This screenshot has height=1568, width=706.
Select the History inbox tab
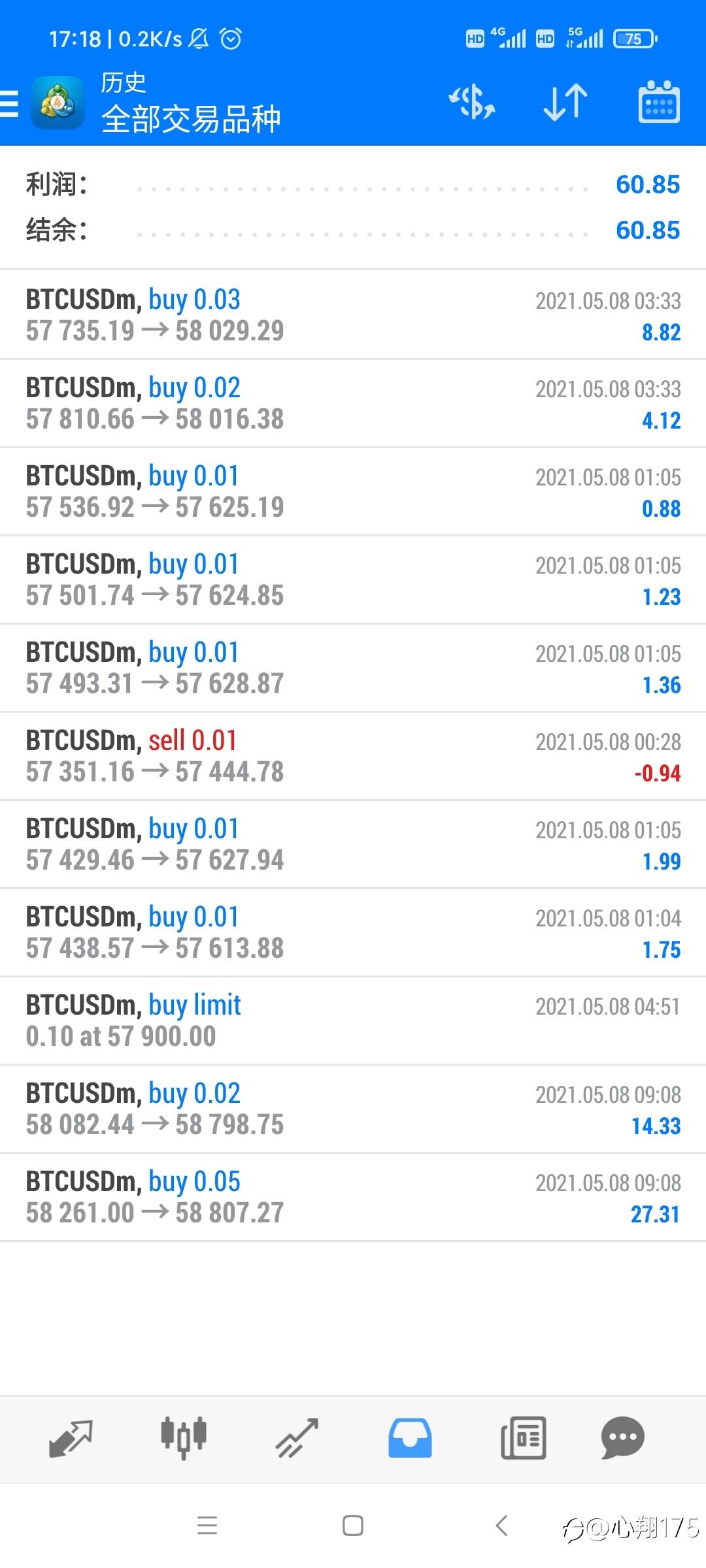pyautogui.click(x=410, y=1439)
